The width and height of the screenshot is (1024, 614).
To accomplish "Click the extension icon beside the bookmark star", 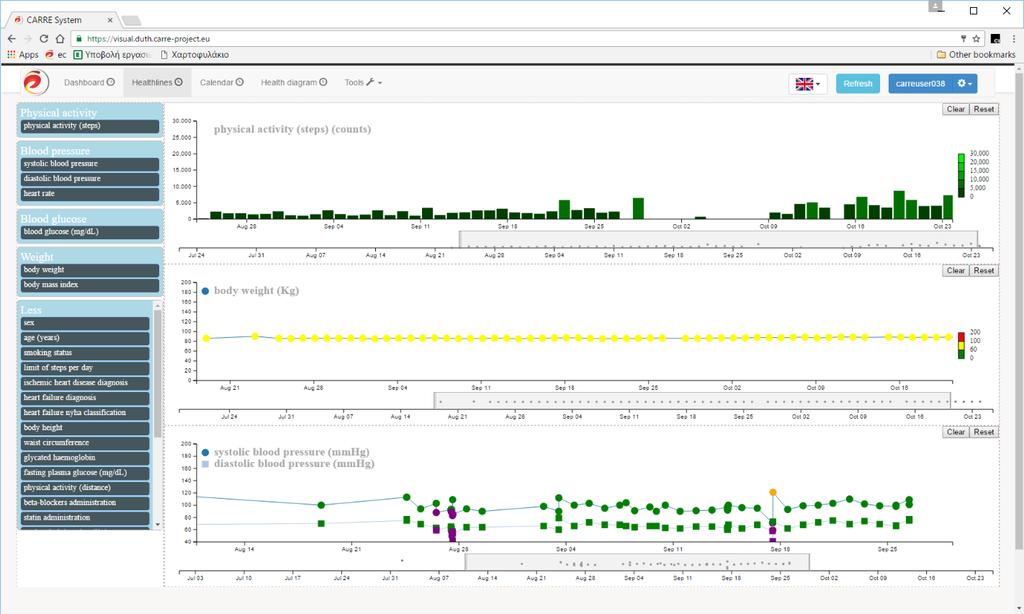I will coord(995,39).
